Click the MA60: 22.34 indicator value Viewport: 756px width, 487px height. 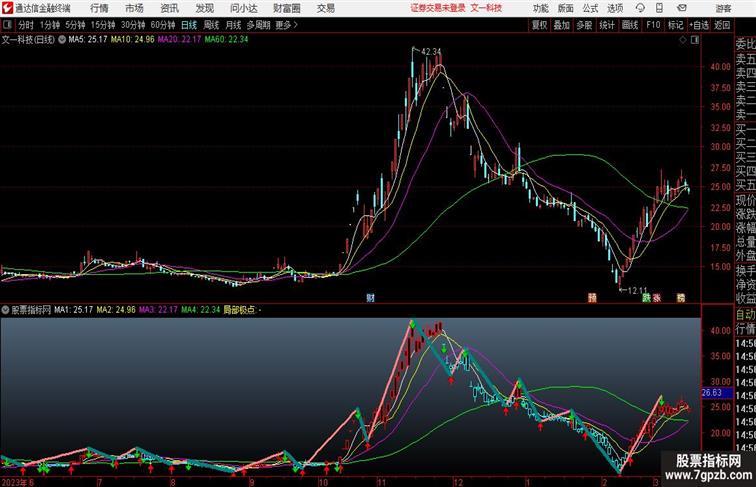tap(226, 40)
